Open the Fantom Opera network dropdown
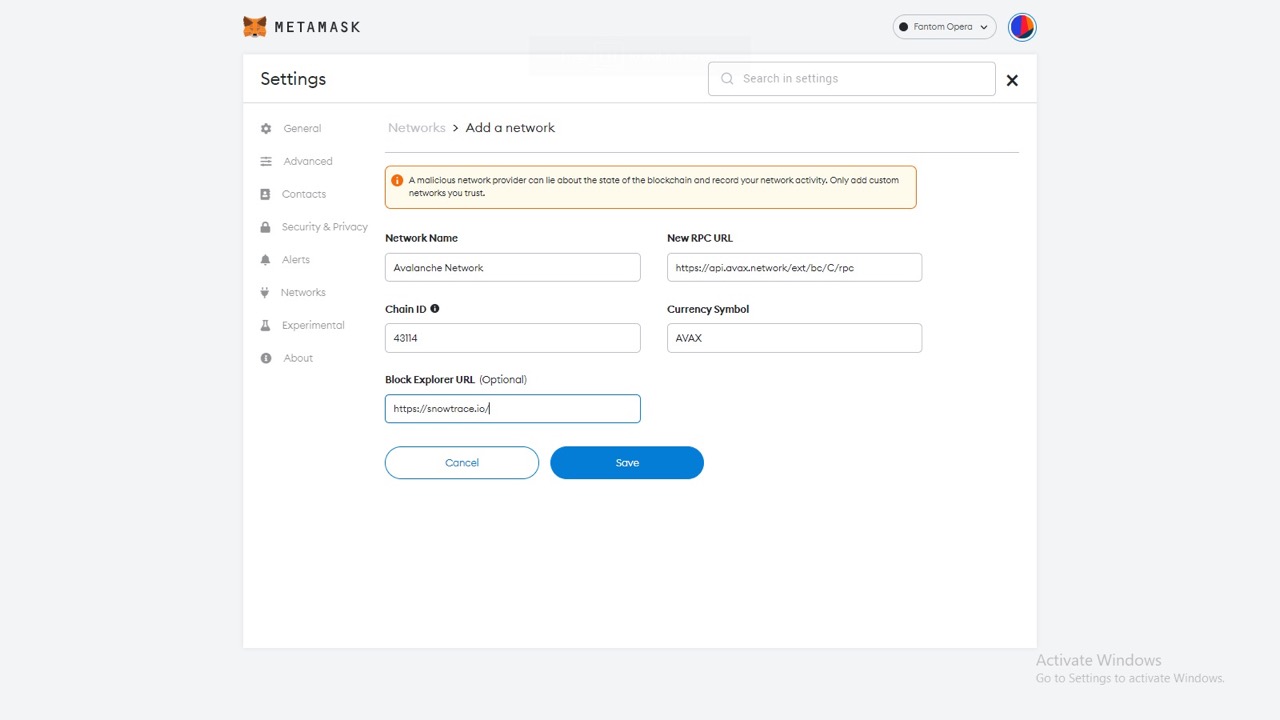Viewport: 1280px width, 720px height. pos(944,27)
